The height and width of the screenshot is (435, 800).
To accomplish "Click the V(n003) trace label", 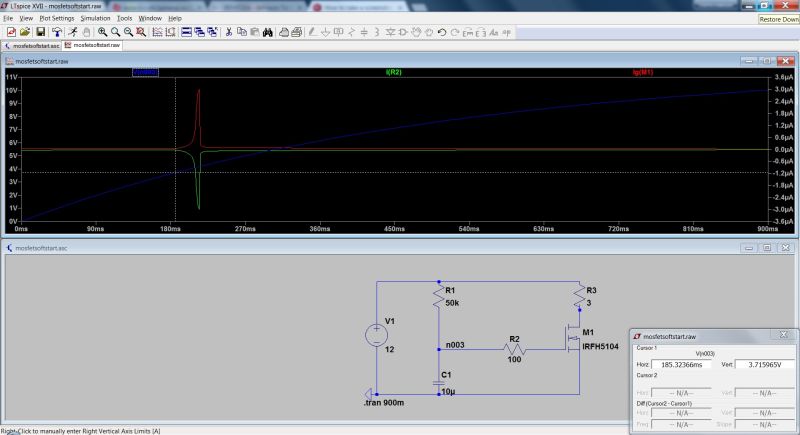I will [145, 72].
